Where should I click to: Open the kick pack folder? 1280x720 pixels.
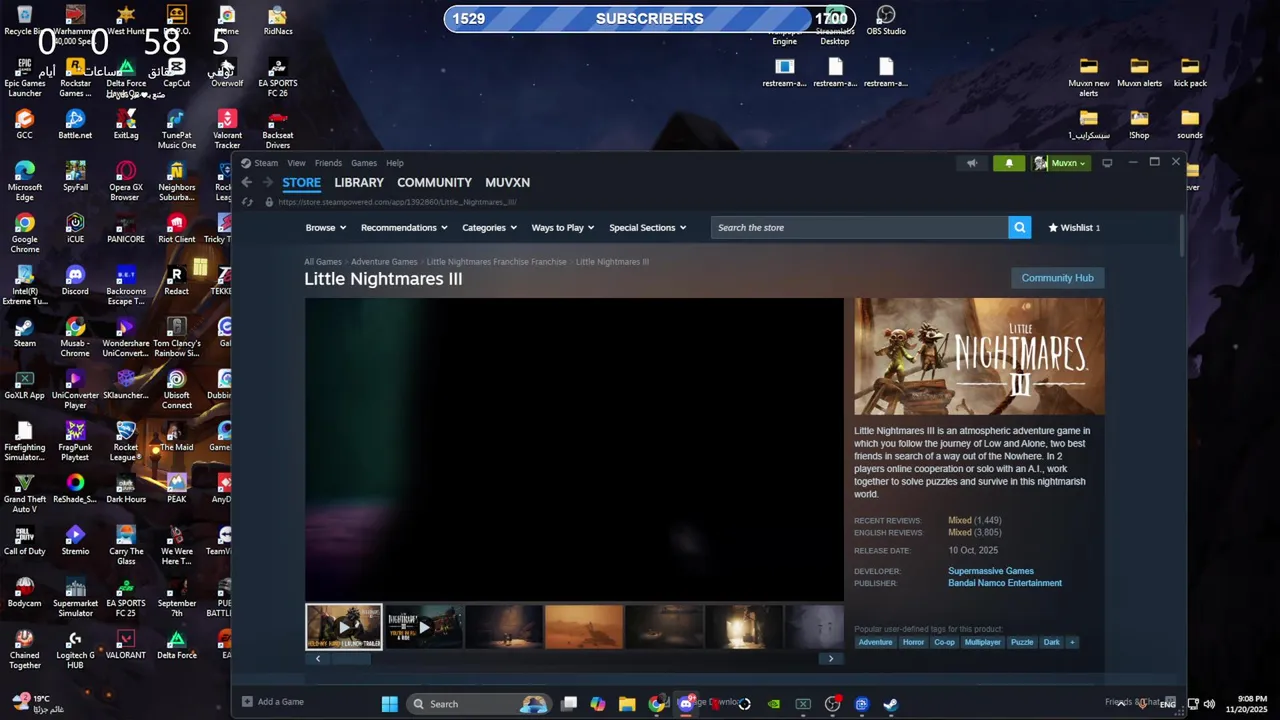(1190, 72)
